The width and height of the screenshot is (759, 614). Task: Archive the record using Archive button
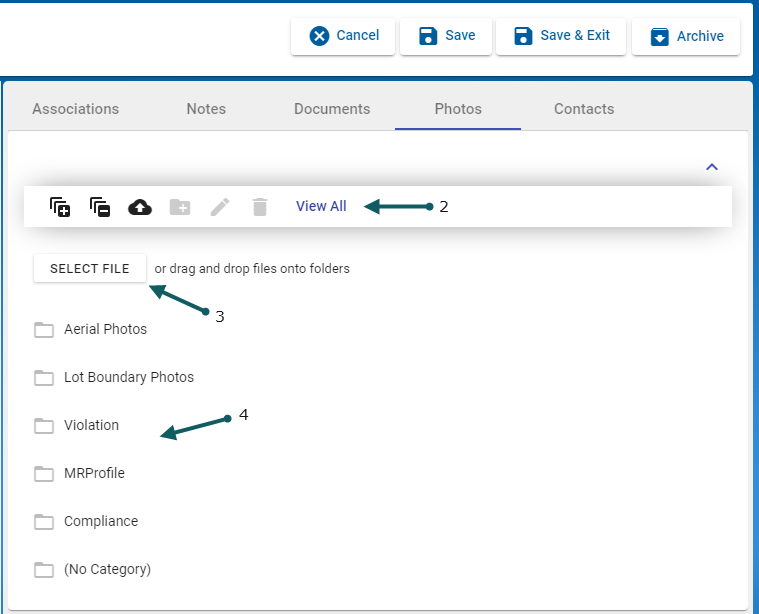point(686,36)
